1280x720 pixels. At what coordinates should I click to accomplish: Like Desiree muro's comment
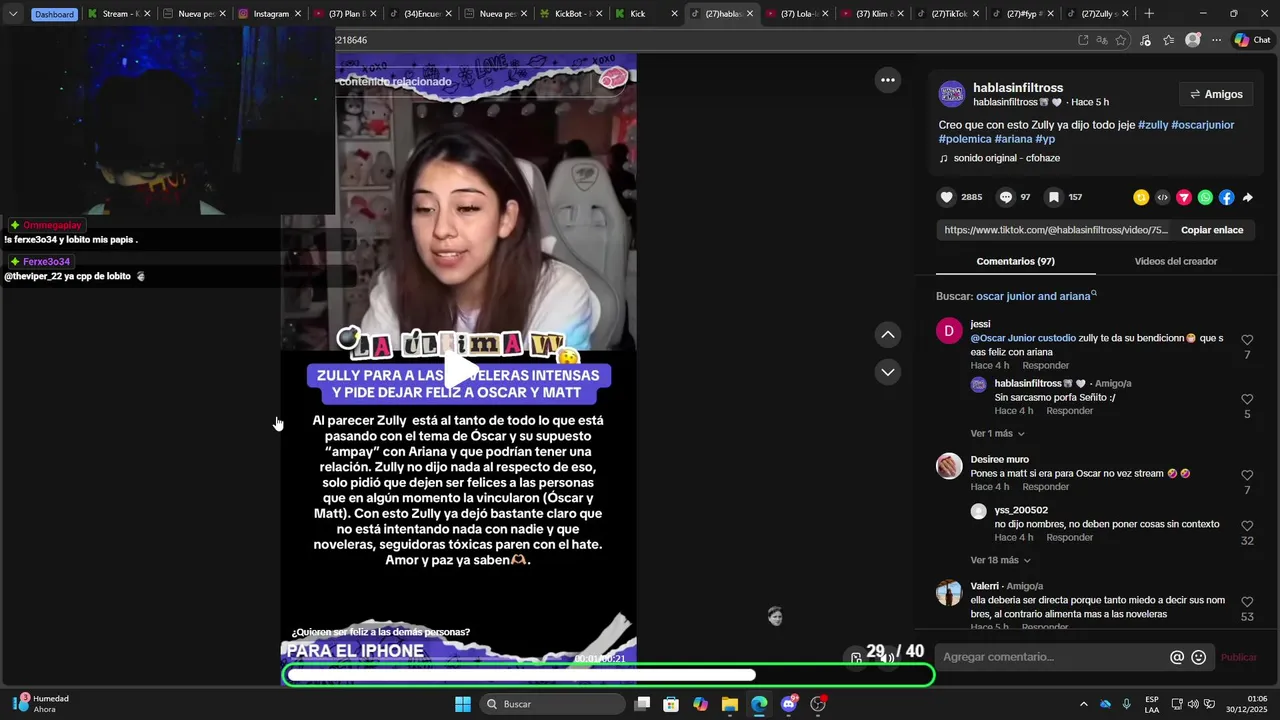[x=1247, y=476]
